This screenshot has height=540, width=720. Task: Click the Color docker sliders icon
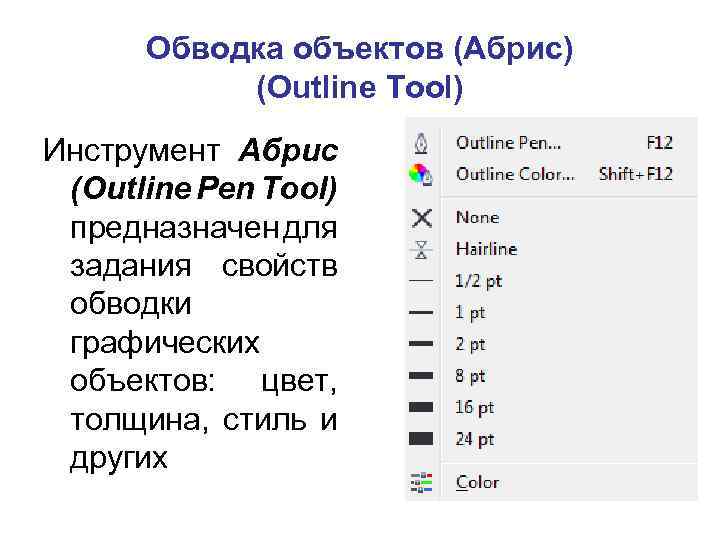pos(421,482)
